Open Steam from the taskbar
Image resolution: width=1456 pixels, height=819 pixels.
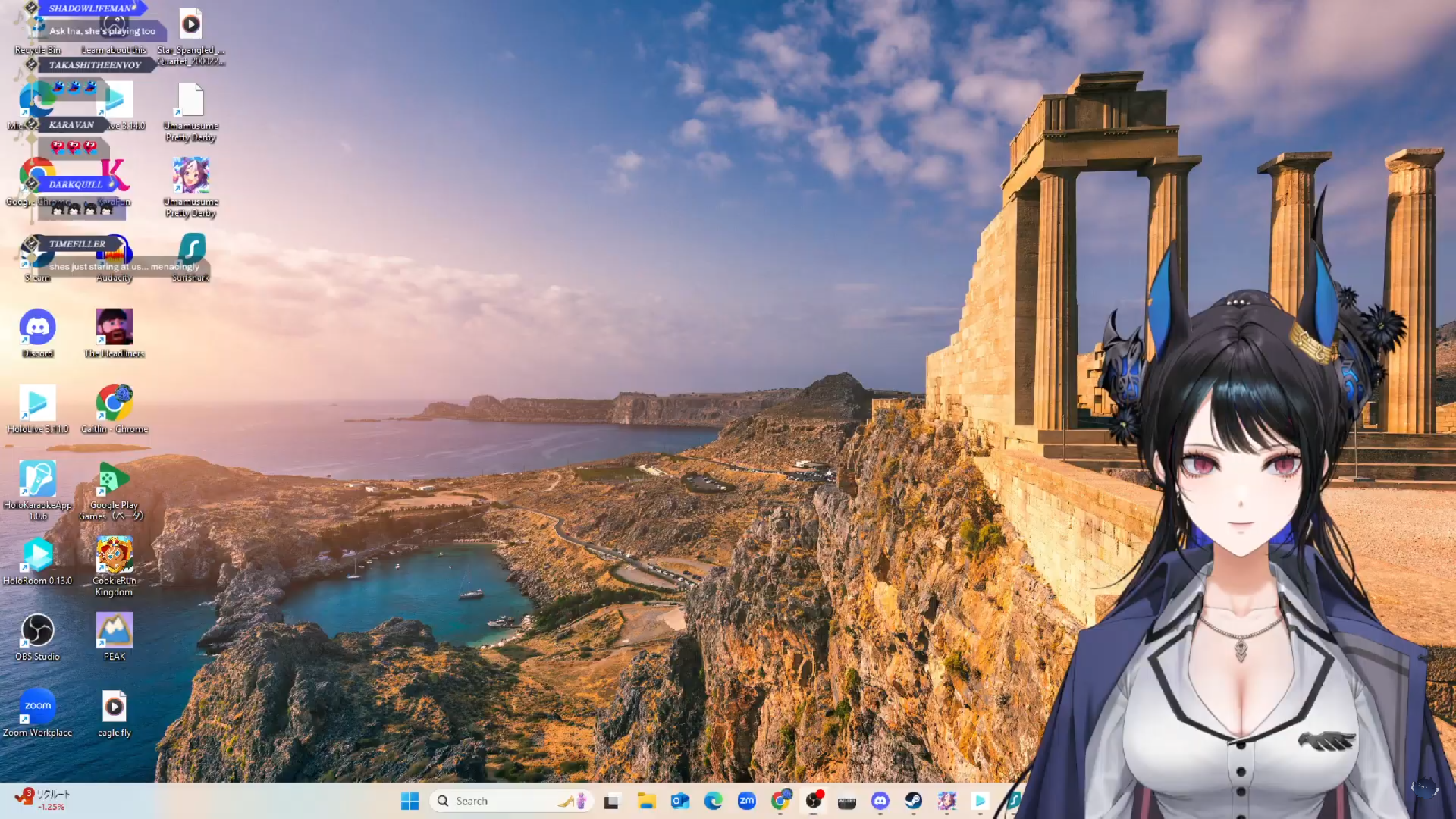(913, 801)
